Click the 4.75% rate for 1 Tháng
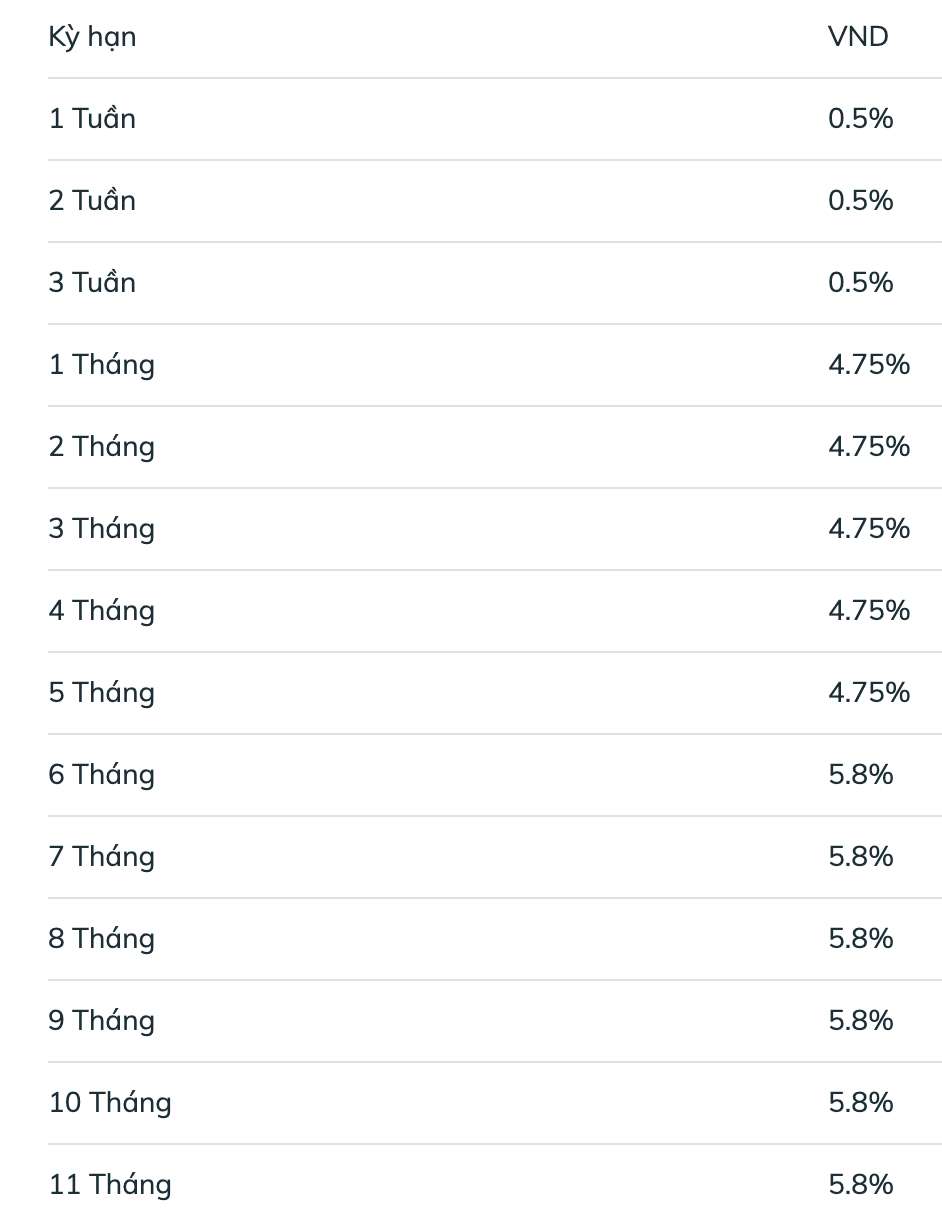942x1222 pixels. (869, 365)
